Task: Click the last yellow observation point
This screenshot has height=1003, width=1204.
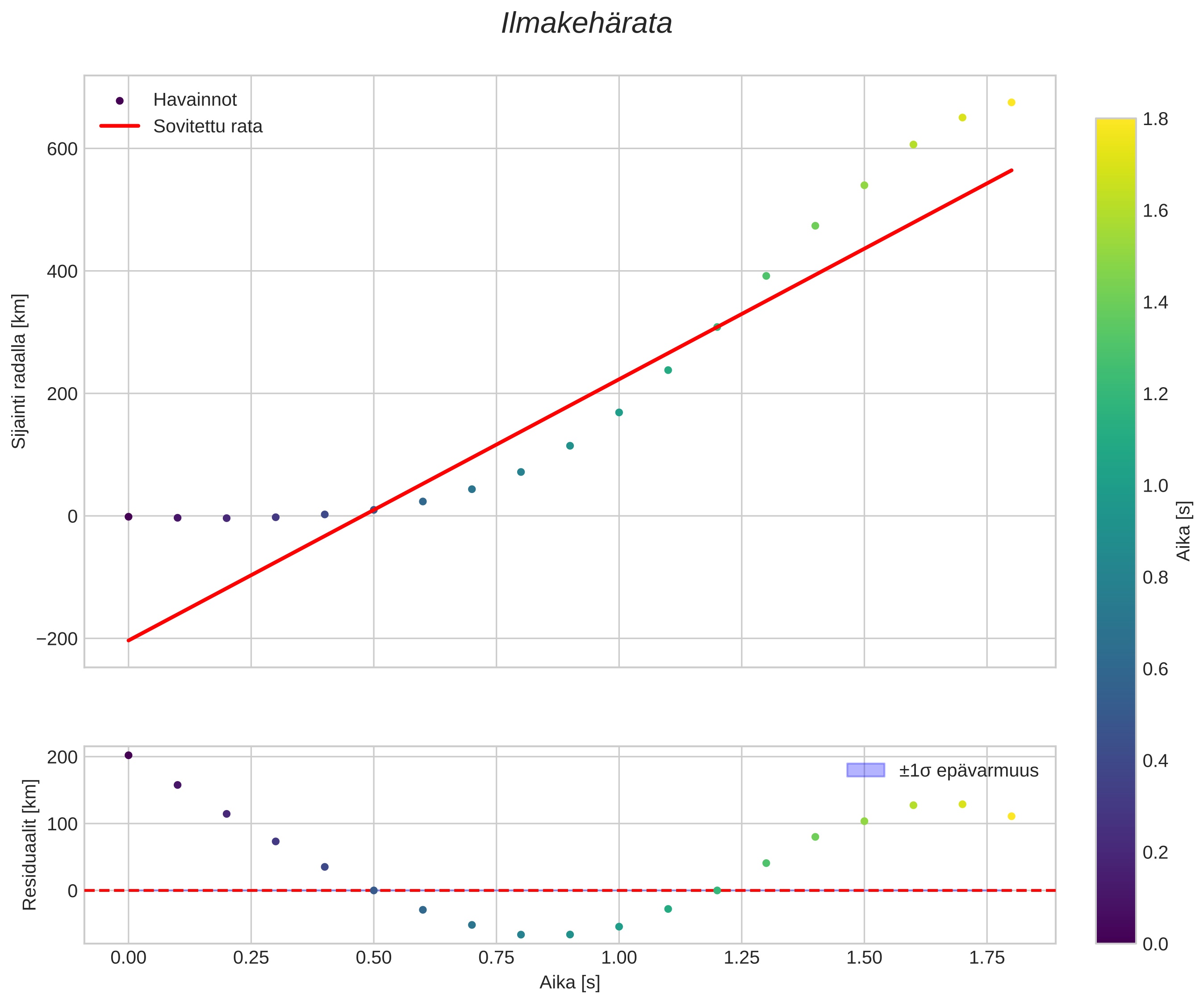Action: coord(1012,103)
